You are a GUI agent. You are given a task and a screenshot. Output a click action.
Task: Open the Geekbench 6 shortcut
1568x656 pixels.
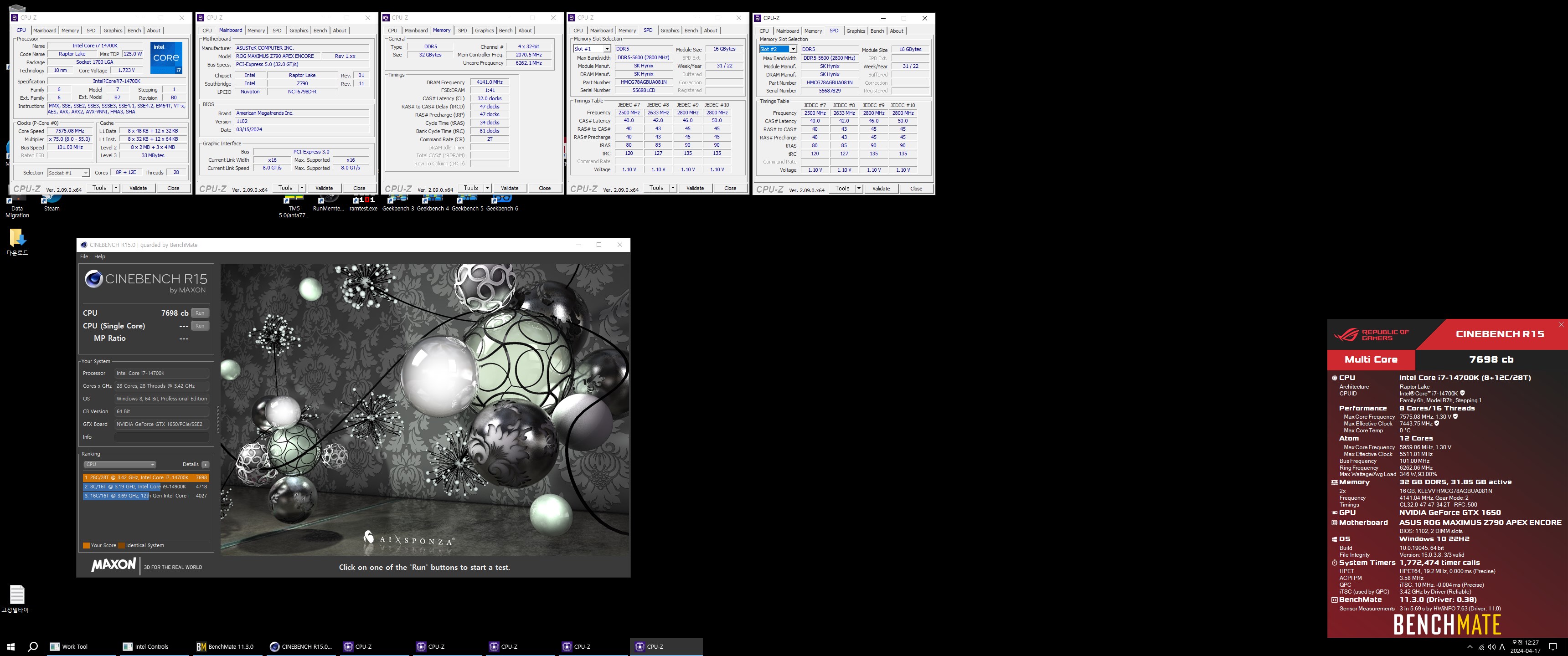click(x=502, y=204)
